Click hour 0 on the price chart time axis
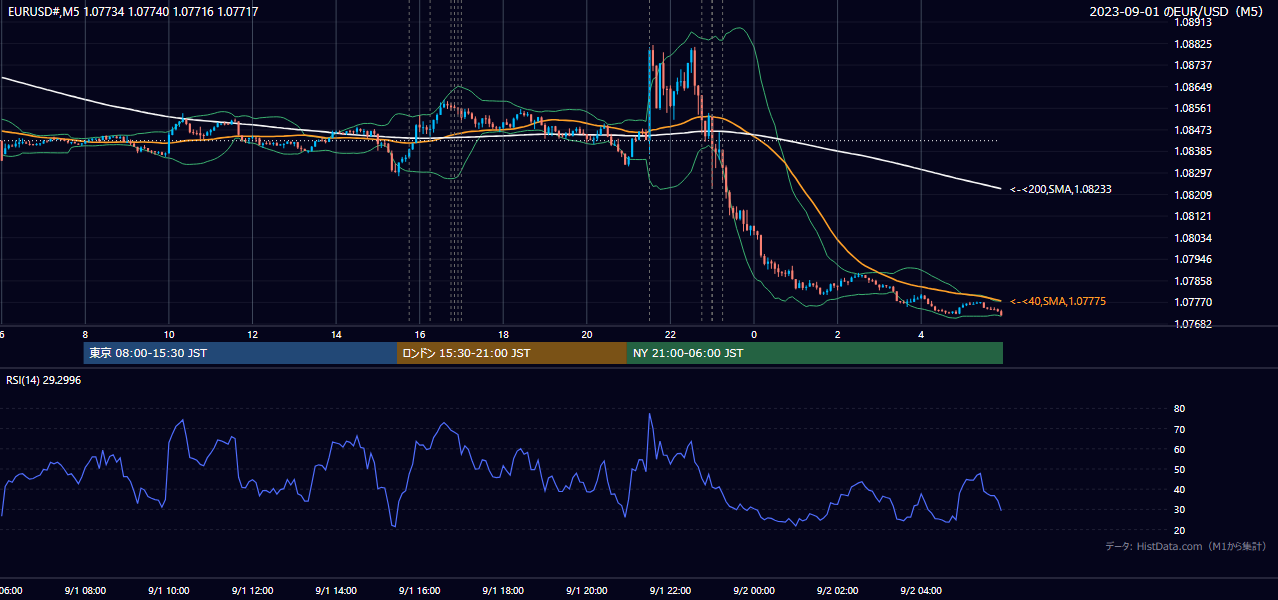 pos(755,334)
